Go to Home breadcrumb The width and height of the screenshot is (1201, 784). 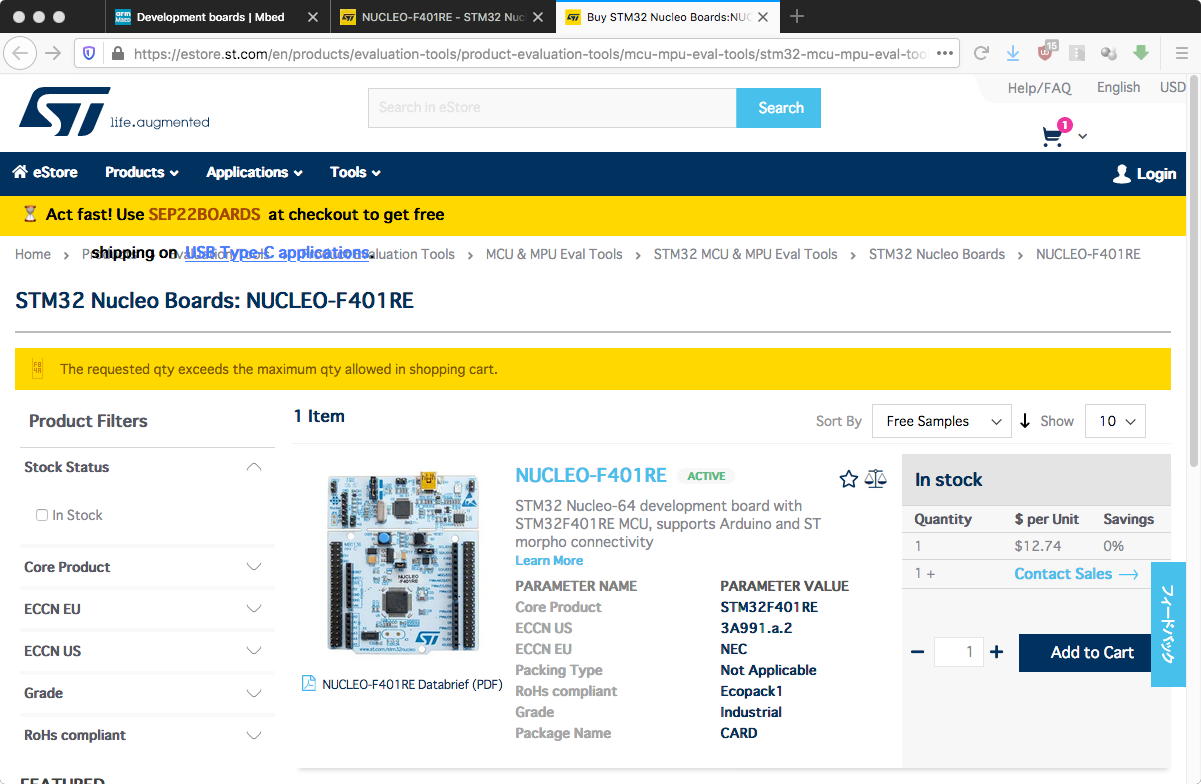[x=33, y=254]
